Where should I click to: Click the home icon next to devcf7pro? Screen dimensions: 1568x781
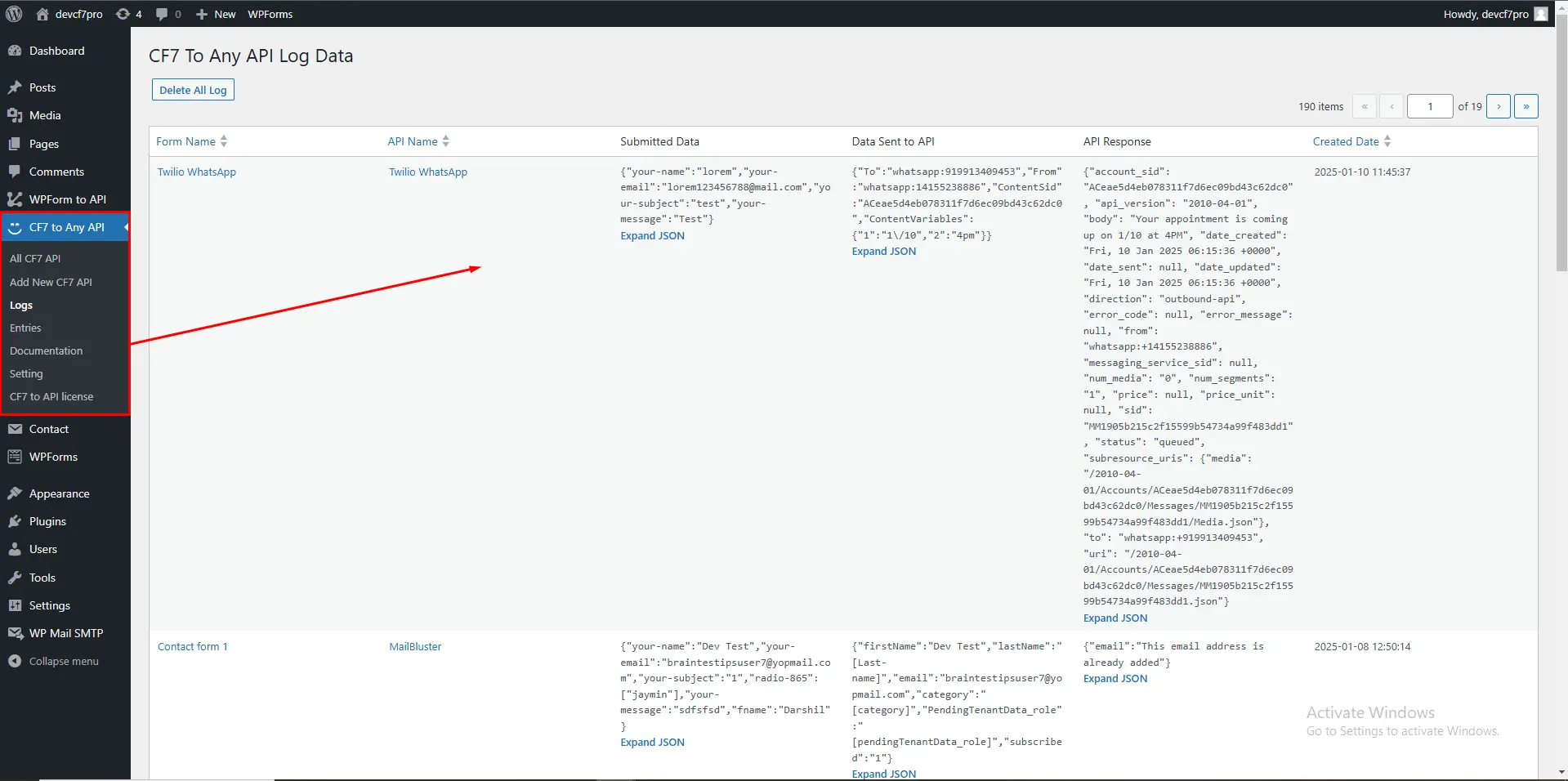[42, 14]
